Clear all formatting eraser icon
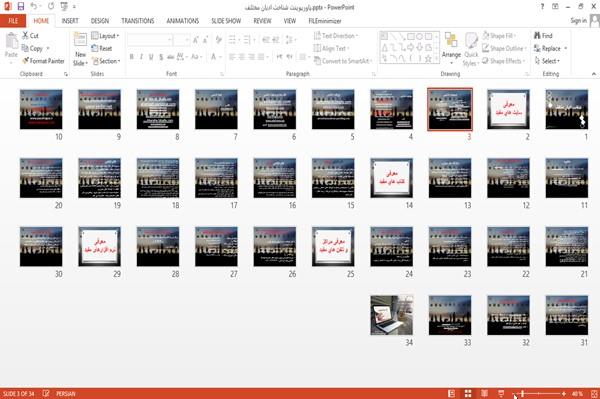Viewport: 600px width, 399px height. point(218,40)
